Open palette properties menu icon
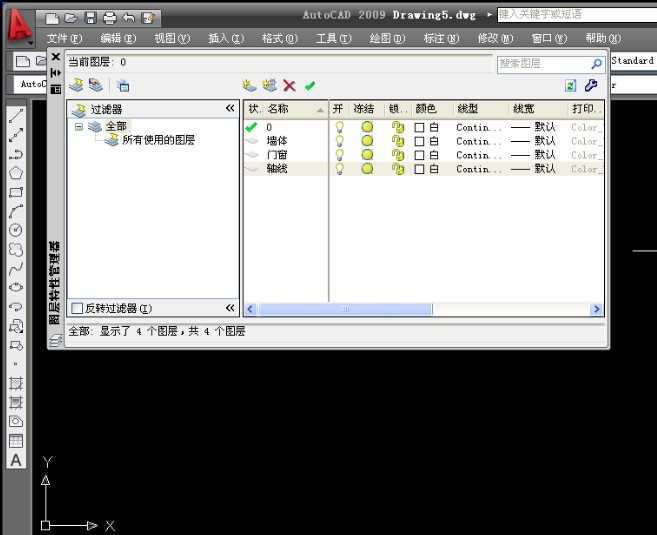Viewport: 657px width, 535px height. tap(56, 89)
